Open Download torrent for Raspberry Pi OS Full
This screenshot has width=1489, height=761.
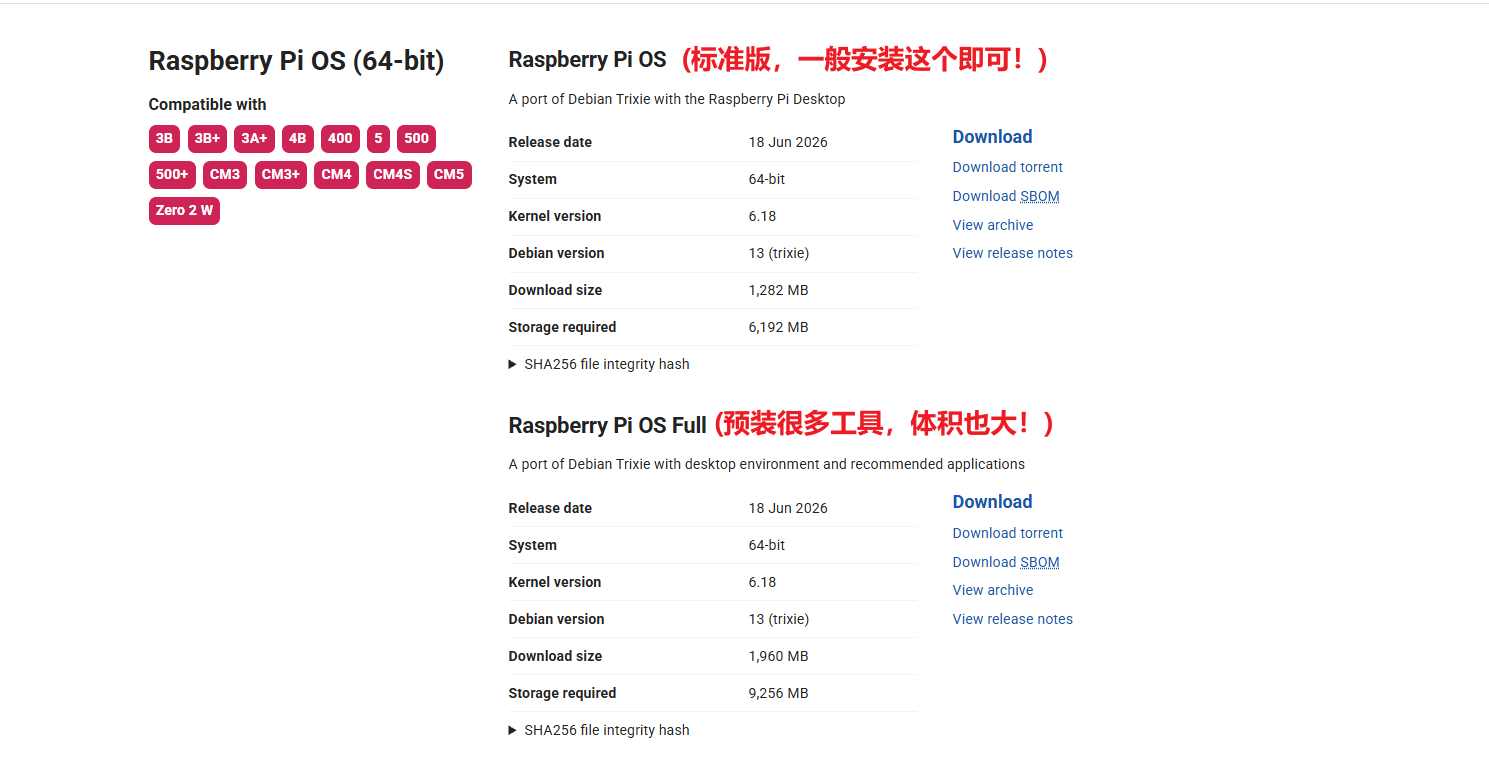point(1008,533)
